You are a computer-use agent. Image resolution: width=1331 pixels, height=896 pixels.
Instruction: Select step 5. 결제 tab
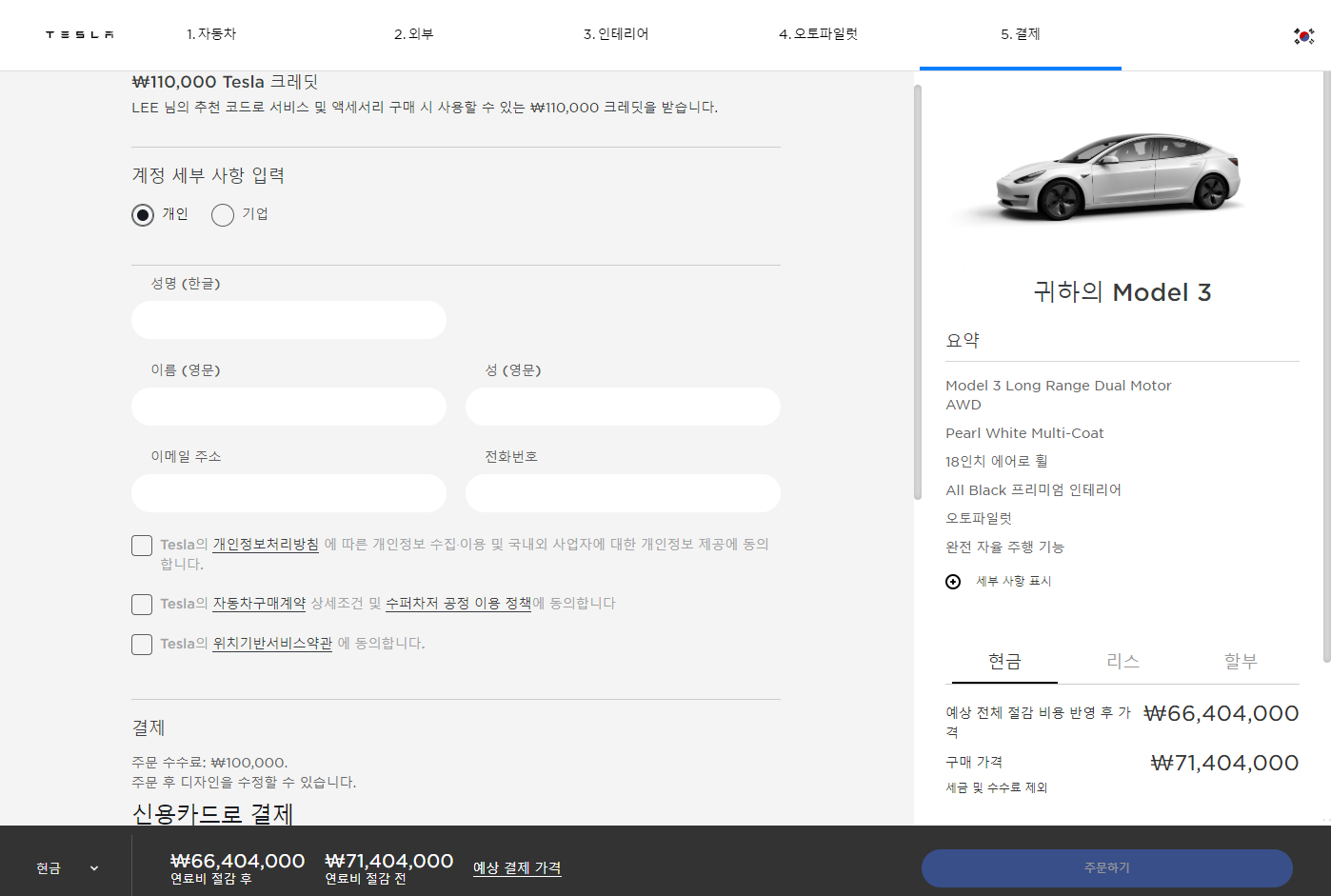[1020, 34]
